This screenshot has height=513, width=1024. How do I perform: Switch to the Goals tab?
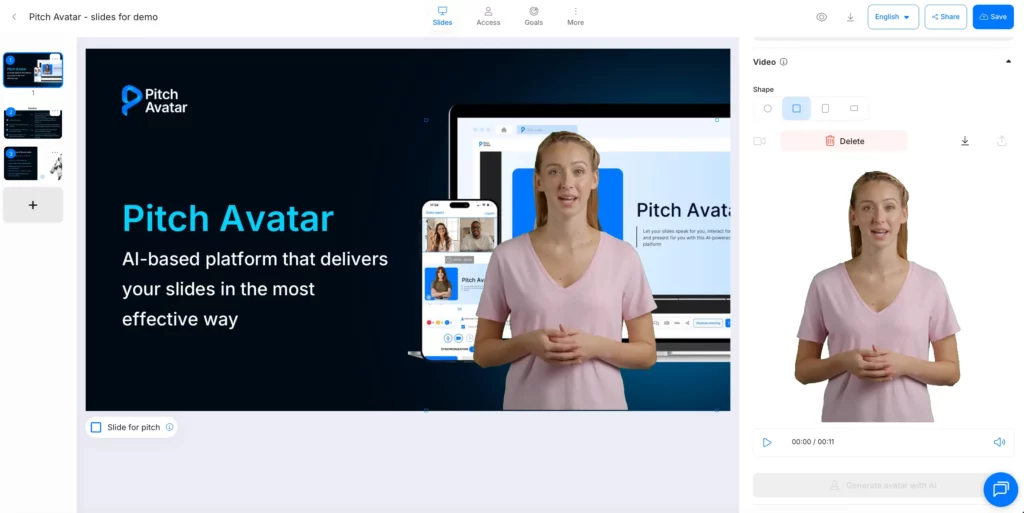click(533, 16)
